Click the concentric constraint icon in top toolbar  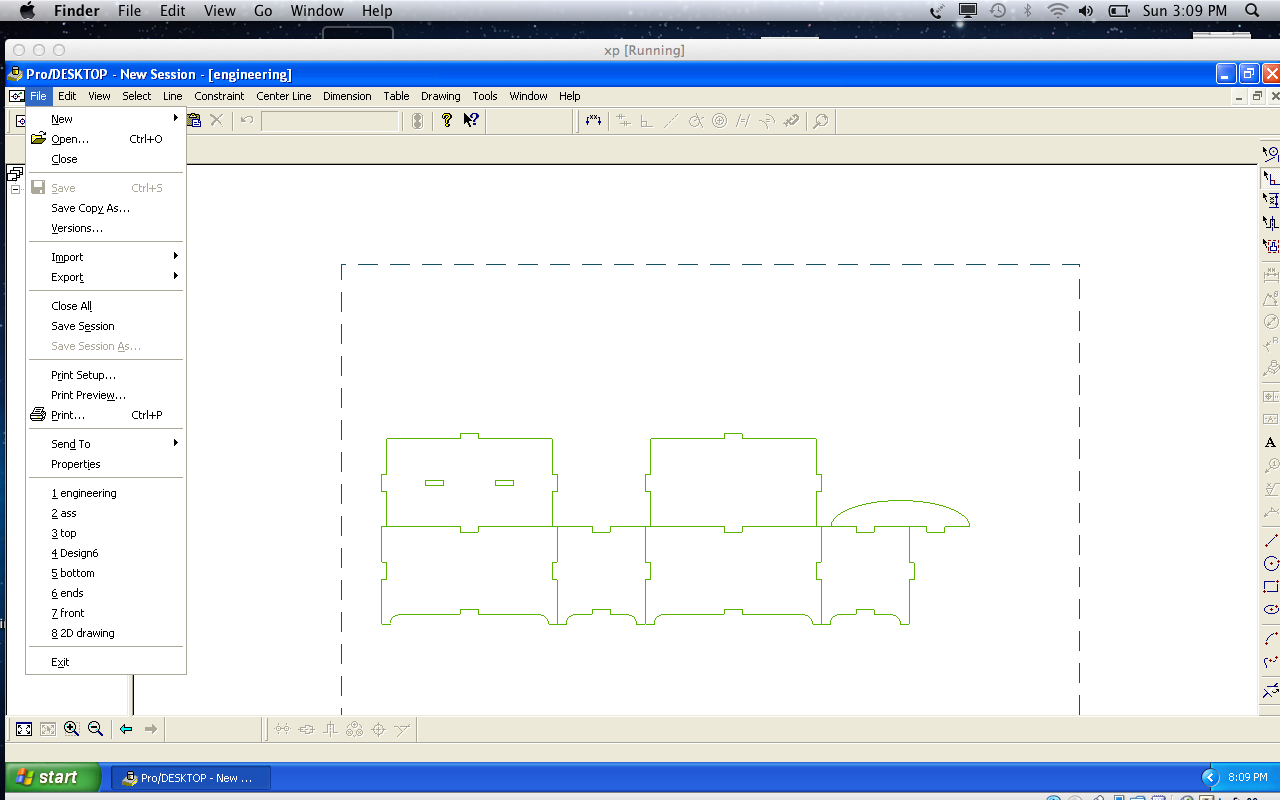pyautogui.click(x=719, y=121)
